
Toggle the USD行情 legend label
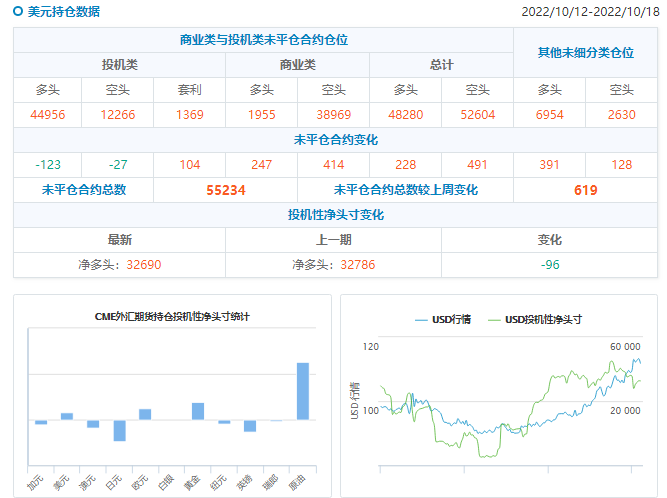click(x=451, y=320)
